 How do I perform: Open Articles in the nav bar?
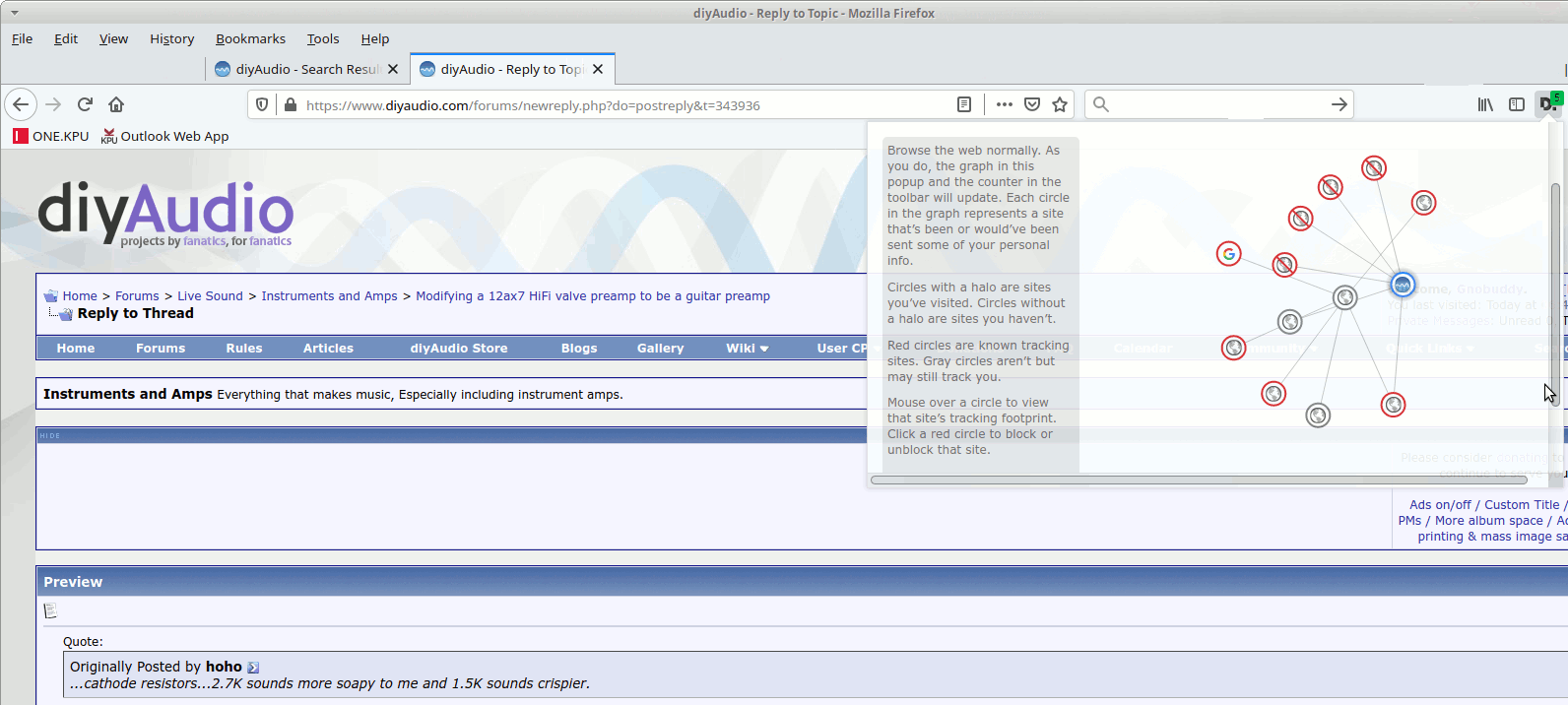[x=328, y=349]
